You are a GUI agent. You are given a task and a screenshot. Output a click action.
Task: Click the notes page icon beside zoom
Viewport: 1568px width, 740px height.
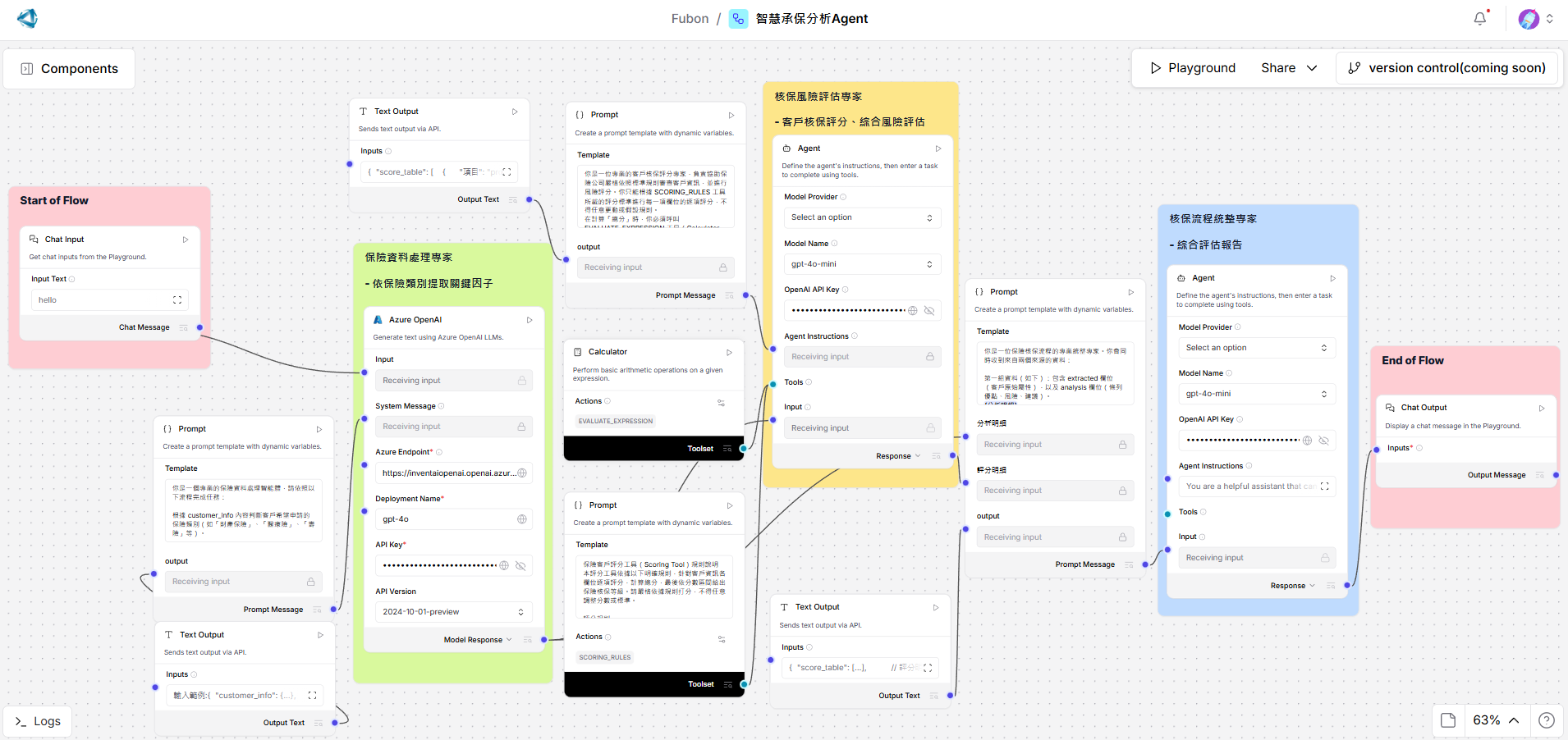coord(1448,720)
